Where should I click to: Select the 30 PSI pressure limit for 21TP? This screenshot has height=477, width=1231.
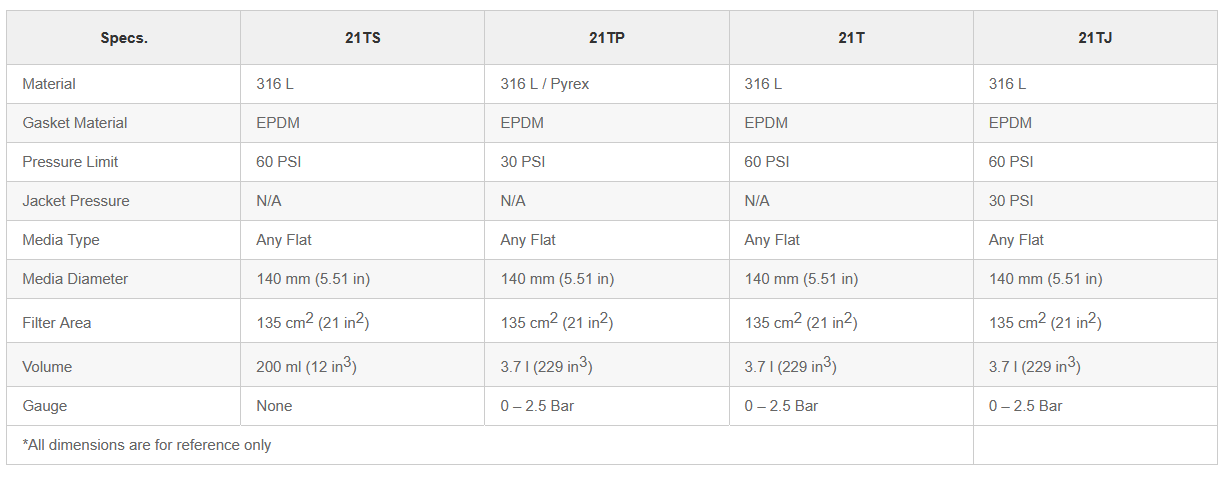(x=523, y=162)
